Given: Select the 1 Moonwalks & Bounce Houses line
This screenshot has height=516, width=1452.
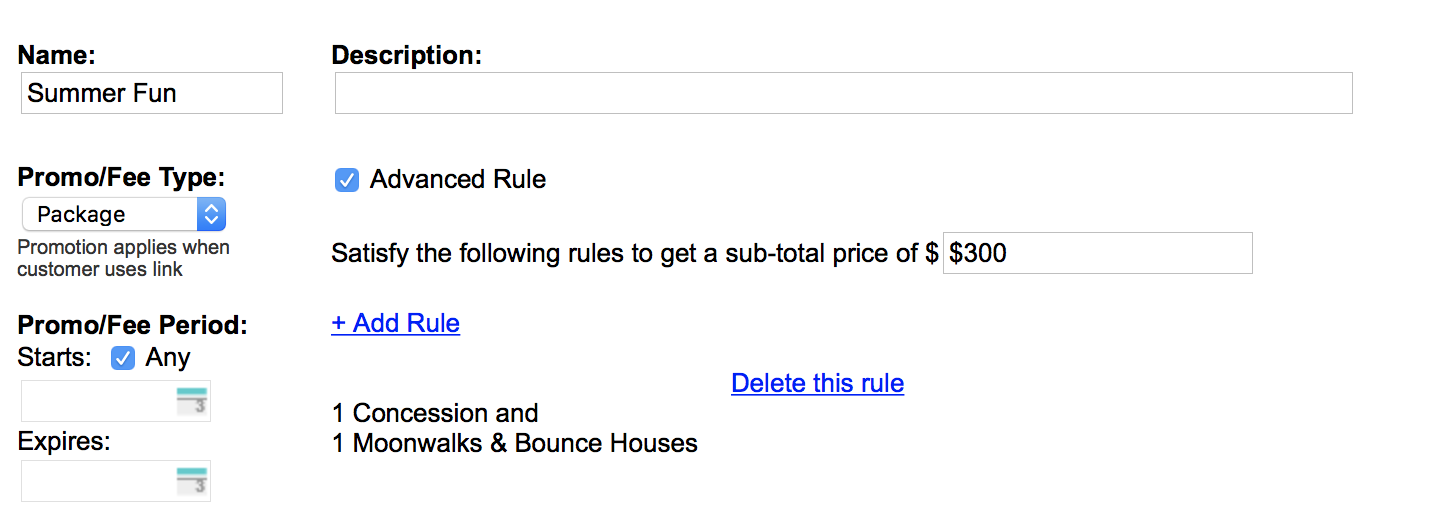Looking at the screenshot, I should point(515,443).
